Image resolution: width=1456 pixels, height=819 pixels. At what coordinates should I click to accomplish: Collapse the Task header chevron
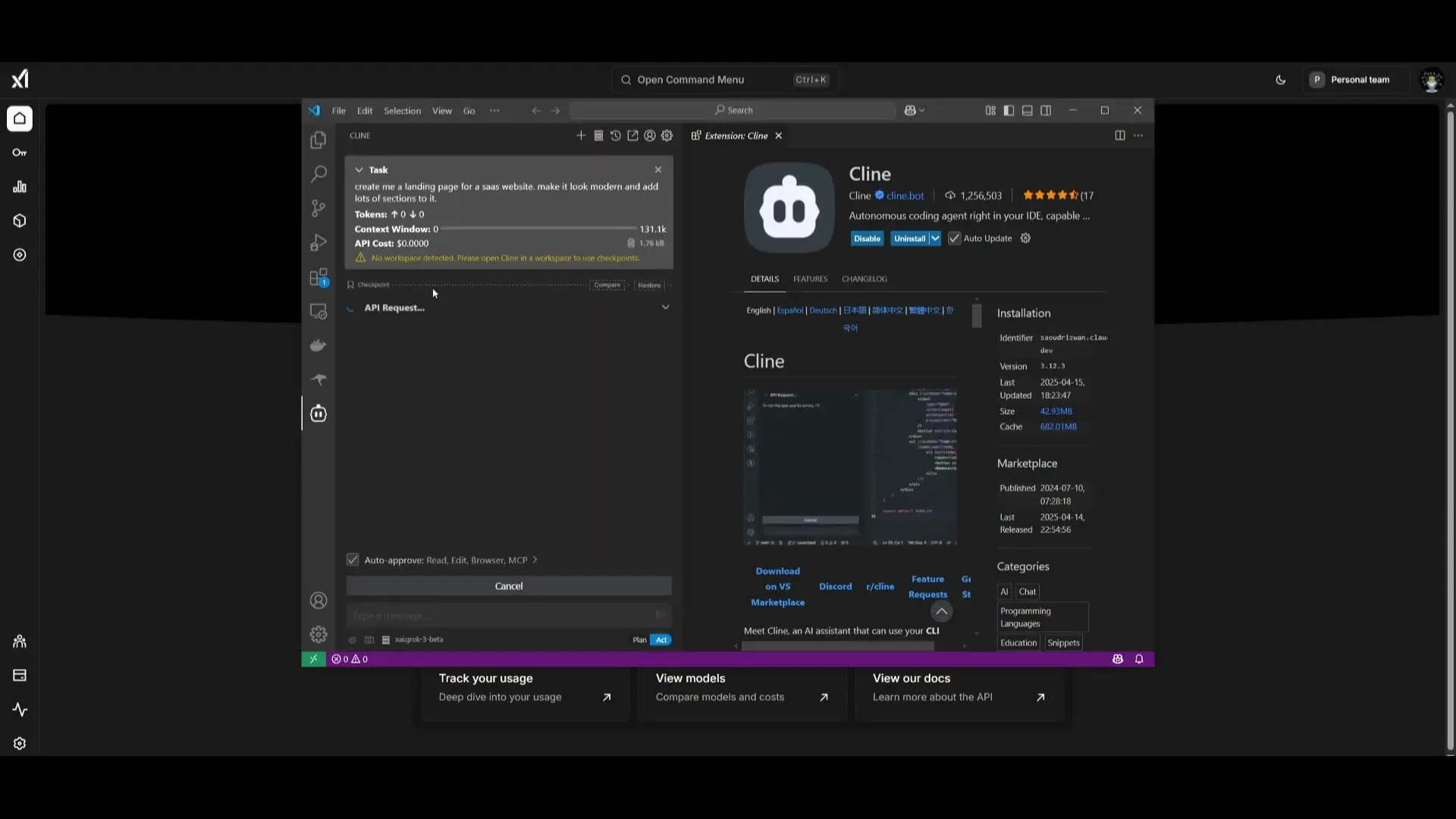pos(359,170)
